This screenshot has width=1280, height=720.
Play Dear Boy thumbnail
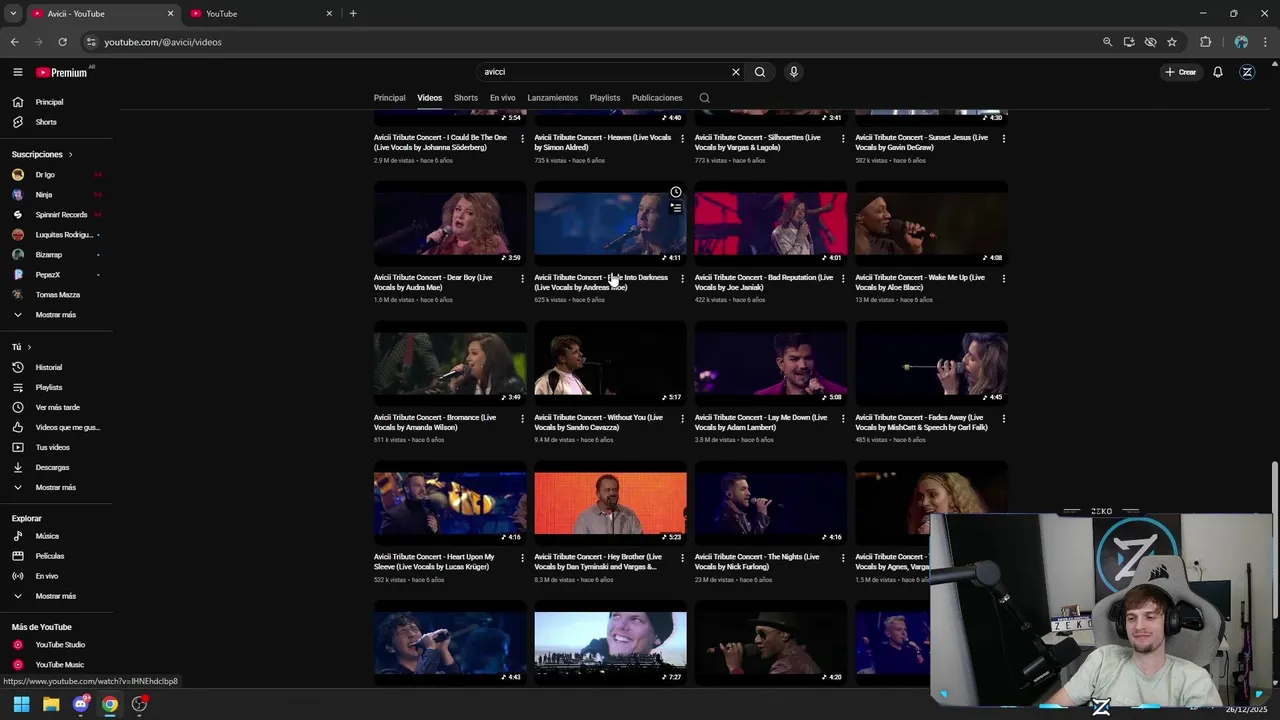click(x=450, y=223)
